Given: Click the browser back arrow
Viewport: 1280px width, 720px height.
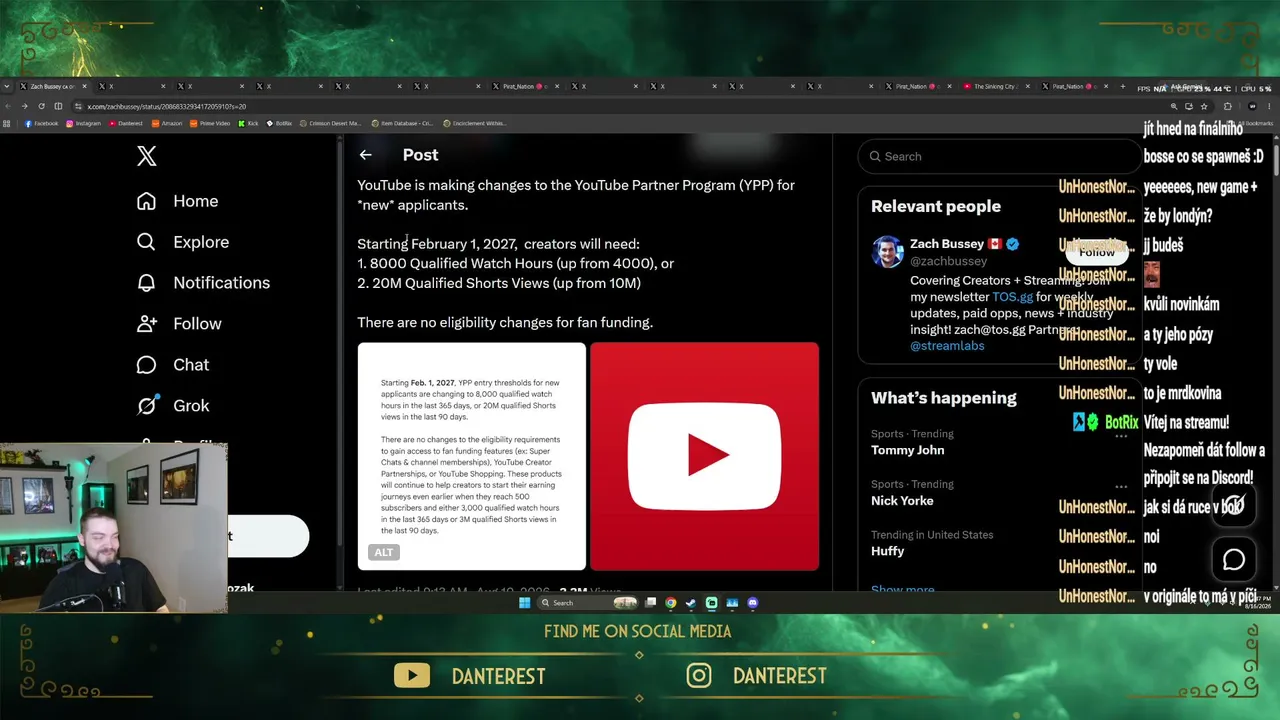Looking at the screenshot, I should pyautogui.click(x=8, y=106).
